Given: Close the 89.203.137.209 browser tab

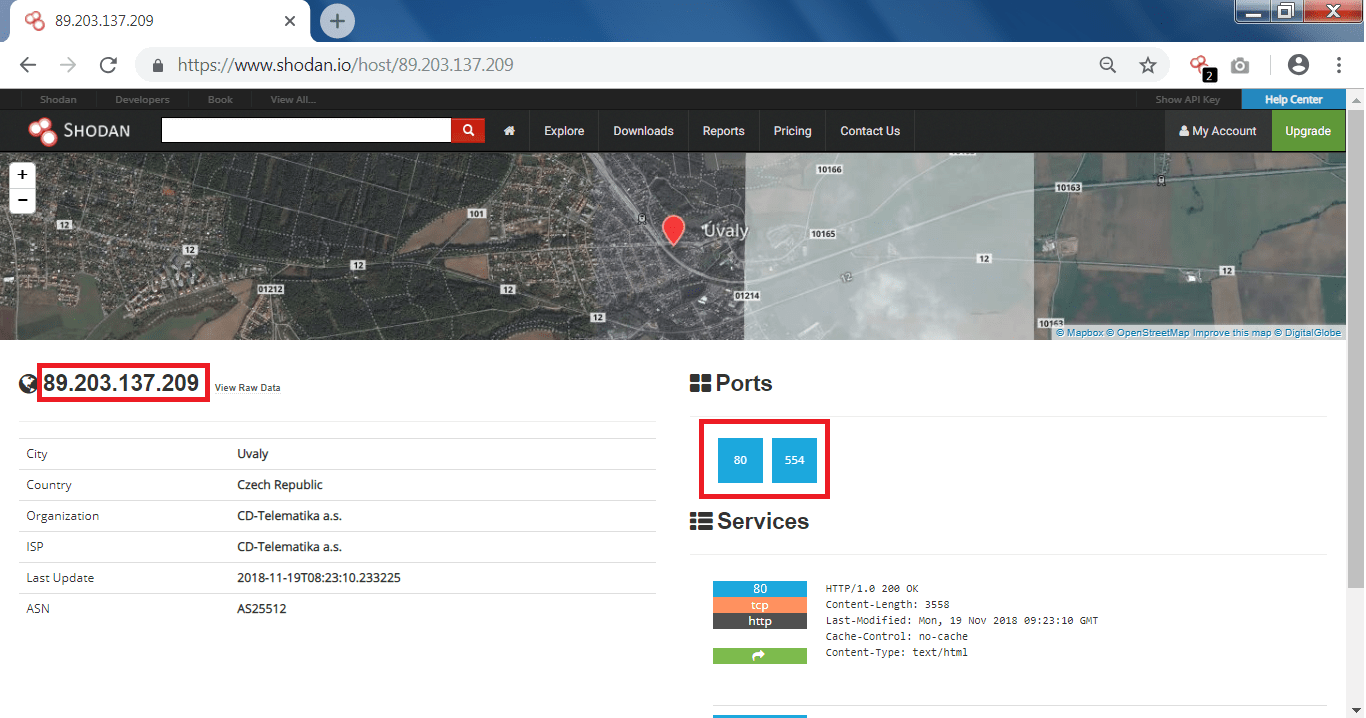Looking at the screenshot, I should 290,20.
